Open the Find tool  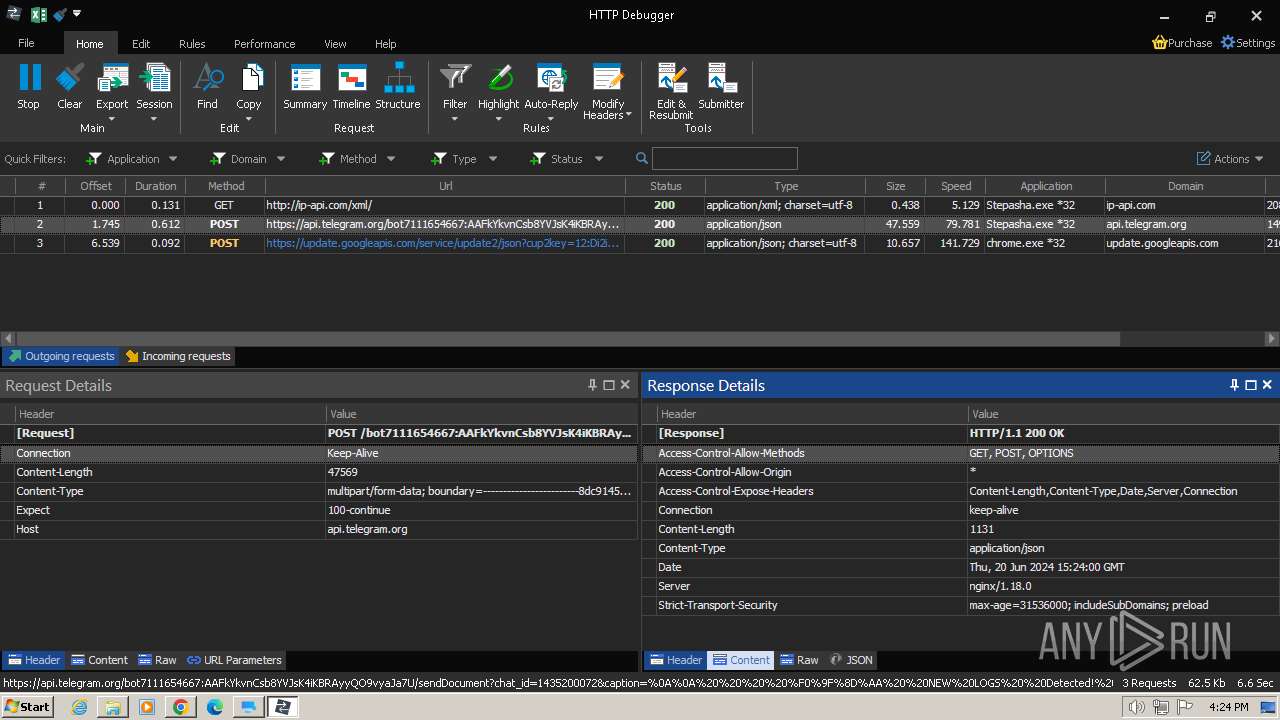pyautogui.click(x=207, y=78)
